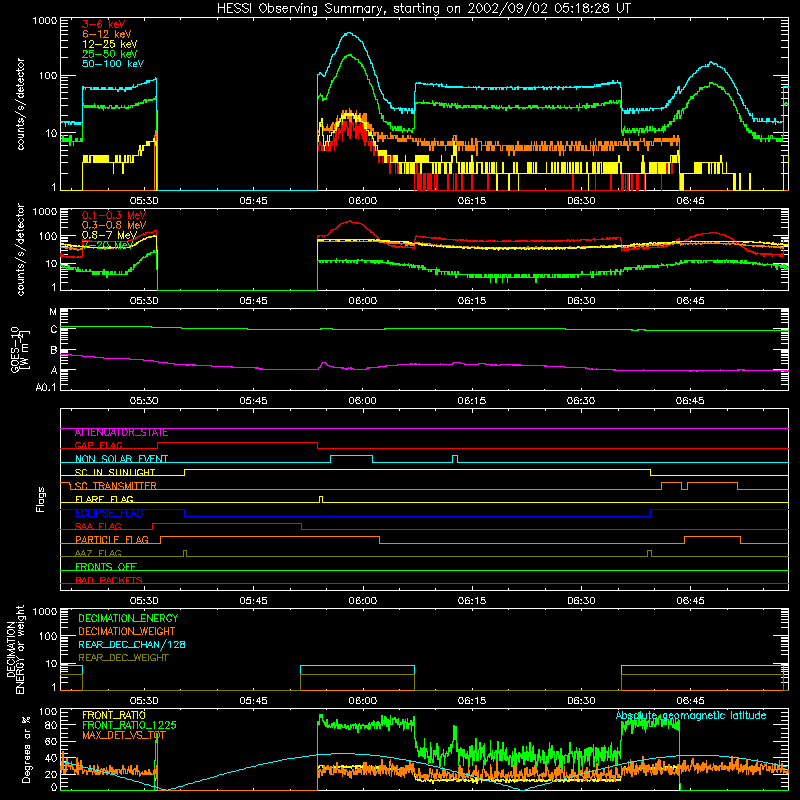Click the Absolute geomagnetic latitude label
Screen dimensions: 800x800
coord(691,716)
